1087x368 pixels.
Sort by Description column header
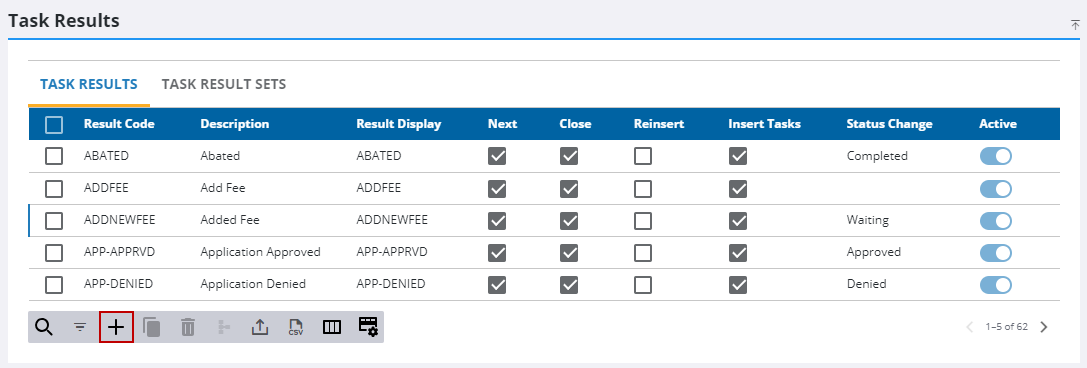235,125
